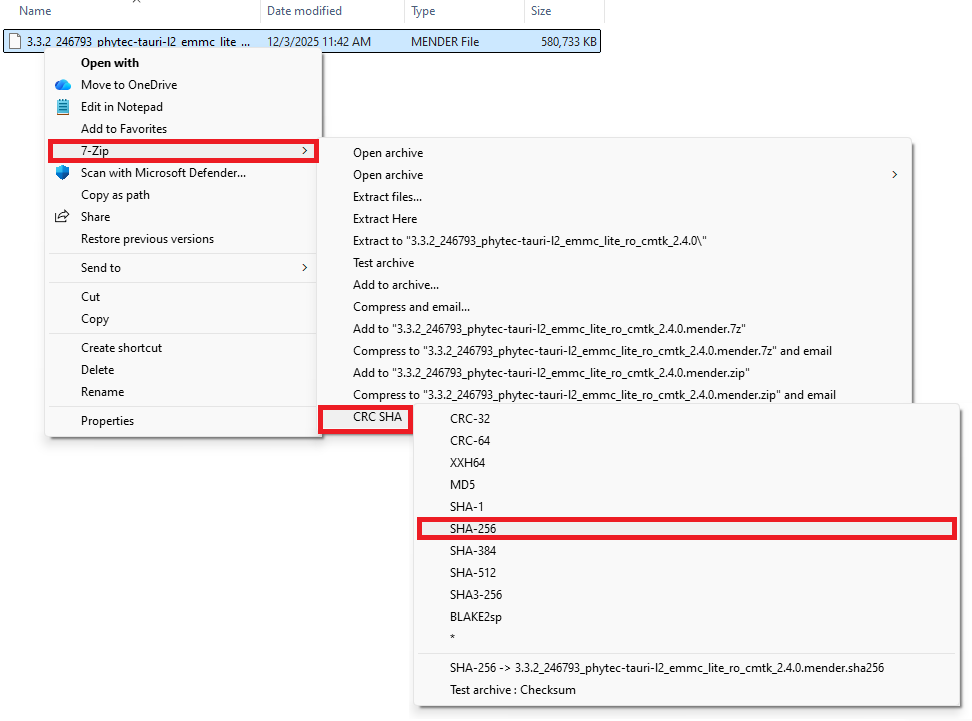Image resolution: width=972 pixels, height=721 pixels.
Task: Click Test archive in 7-Zip menu
Action: [x=383, y=263]
